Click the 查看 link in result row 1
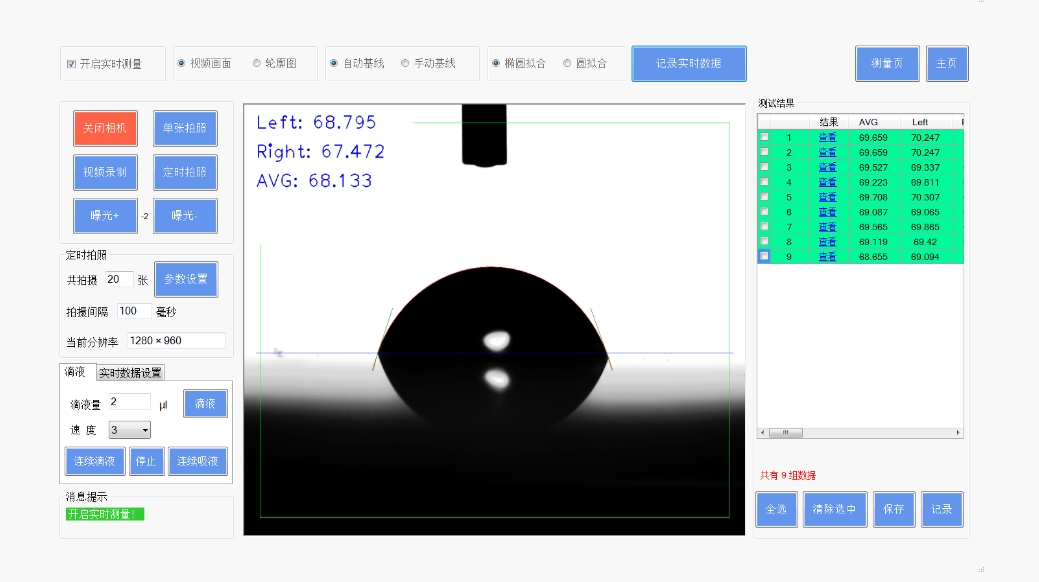 pos(827,138)
